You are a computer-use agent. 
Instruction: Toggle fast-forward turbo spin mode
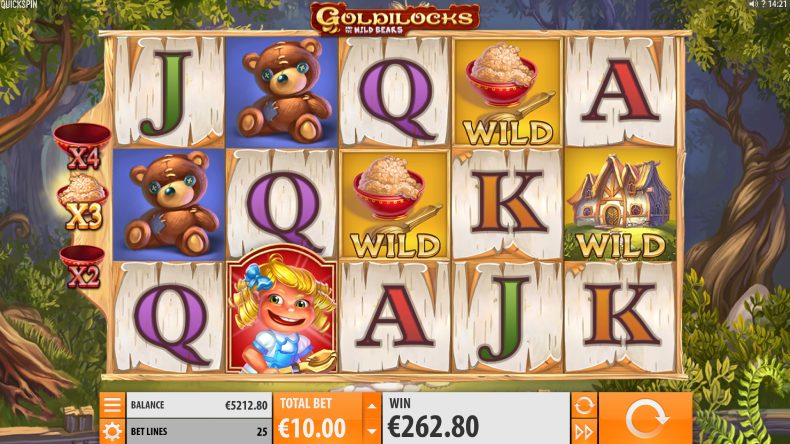583,432
